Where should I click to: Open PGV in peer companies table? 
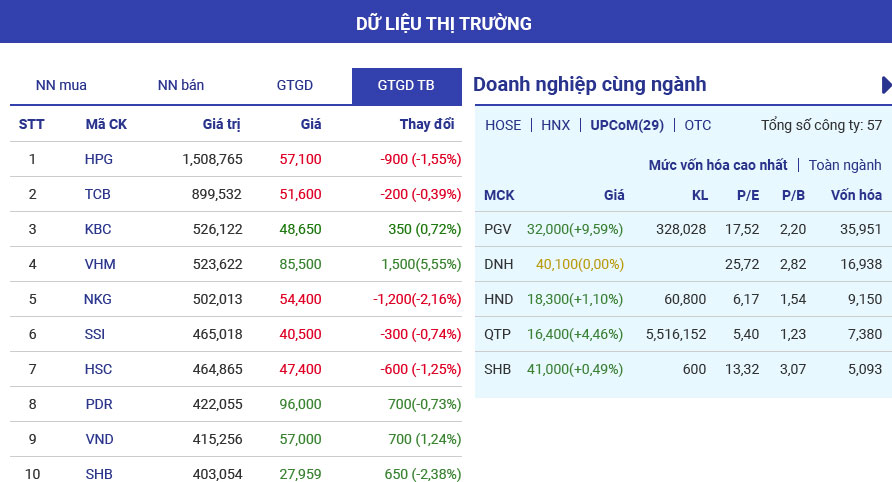coord(498,229)
